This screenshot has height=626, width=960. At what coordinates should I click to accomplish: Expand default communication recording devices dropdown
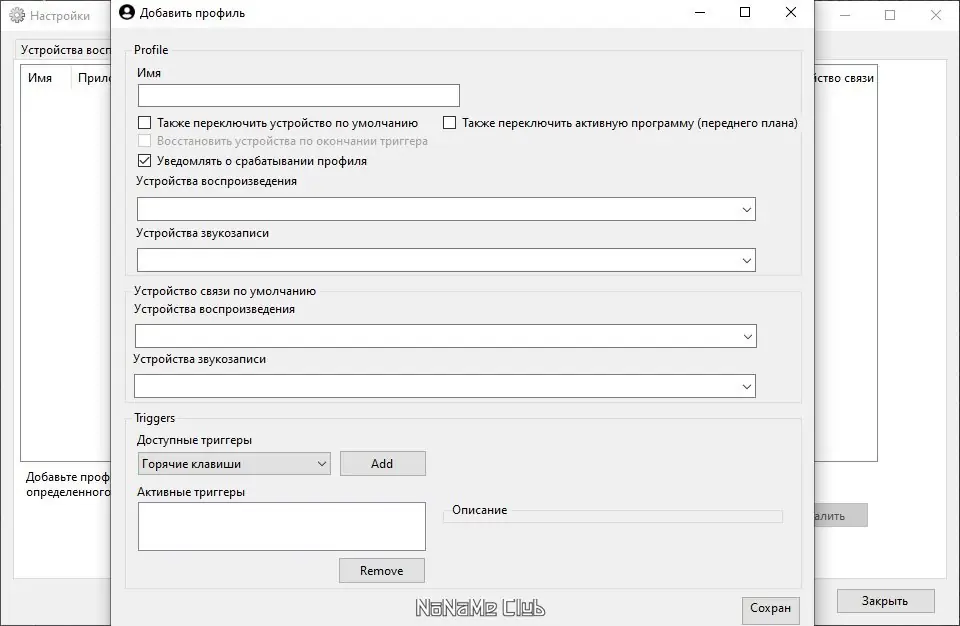pos(446,386)
